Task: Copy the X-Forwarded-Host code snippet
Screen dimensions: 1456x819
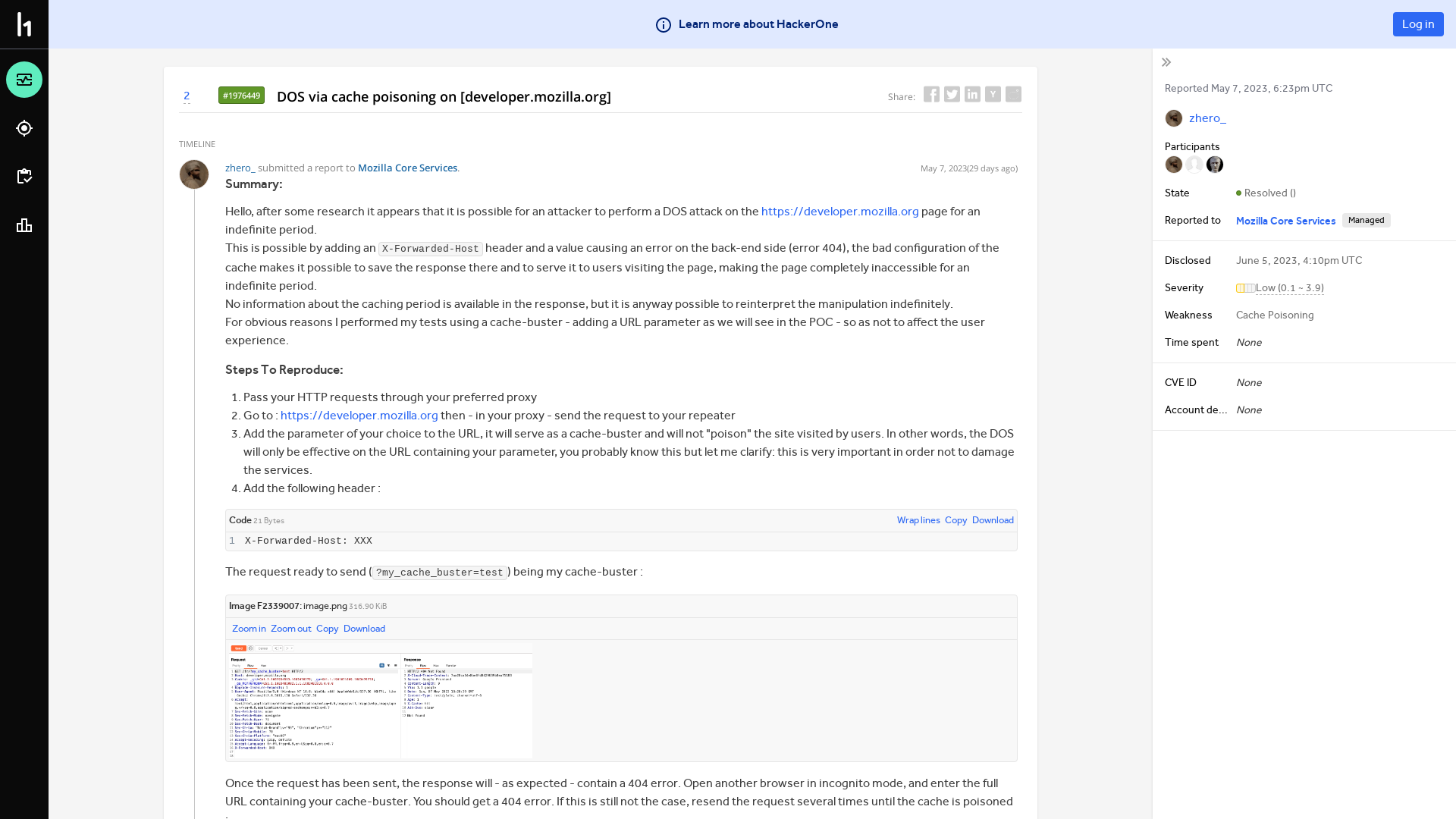Action: coord(955,520)
